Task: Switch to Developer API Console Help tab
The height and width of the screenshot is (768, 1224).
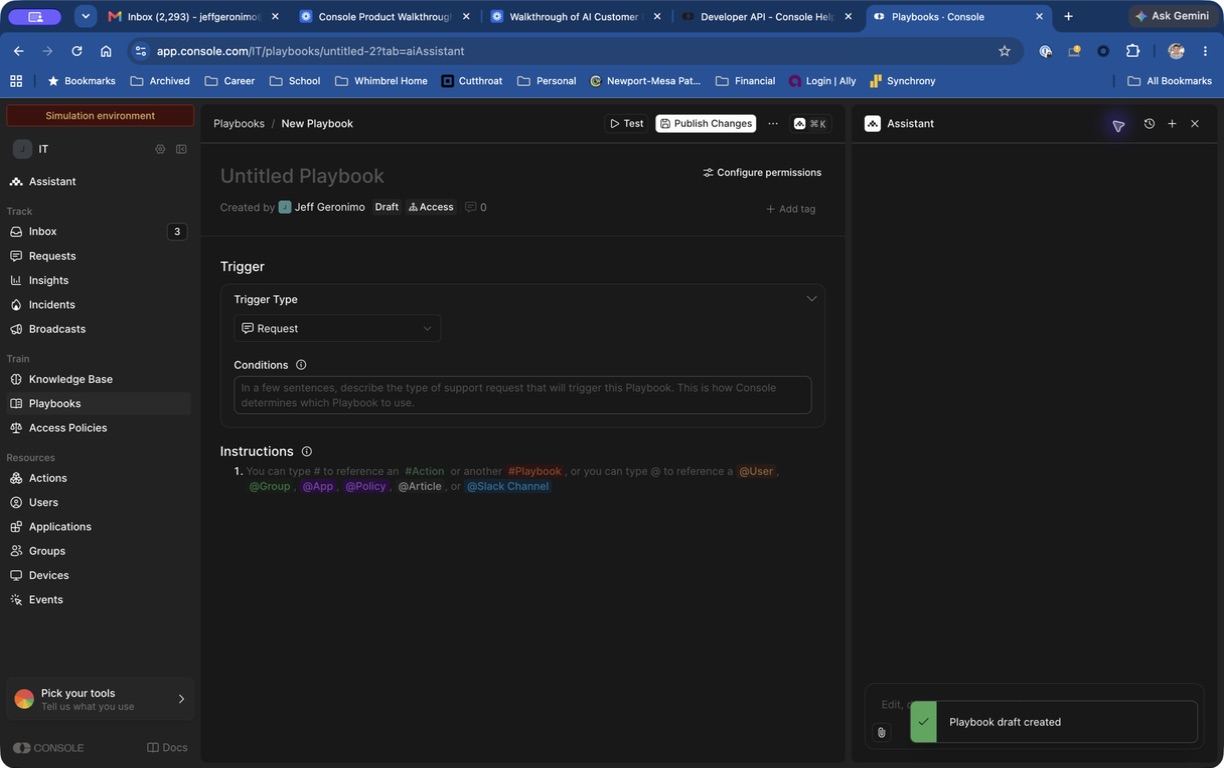Action: pos(766,16)
